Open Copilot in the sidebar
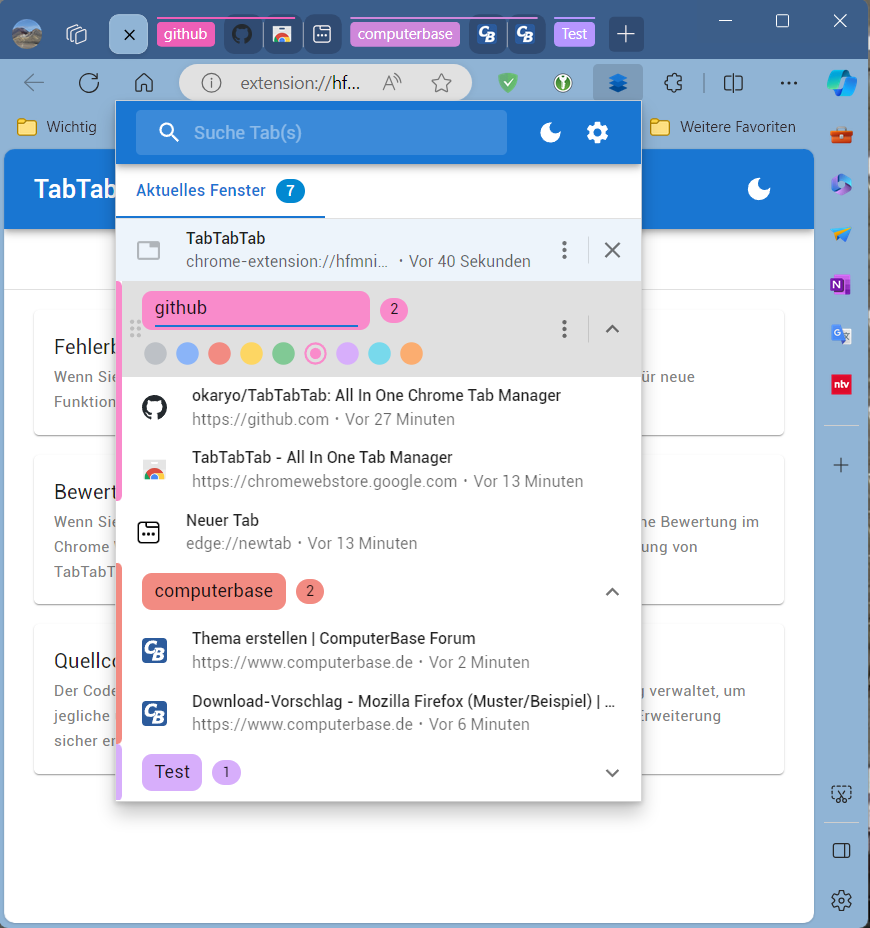Image resolution: width=870 pixels, height=928 pixels. tap(842, 83)
